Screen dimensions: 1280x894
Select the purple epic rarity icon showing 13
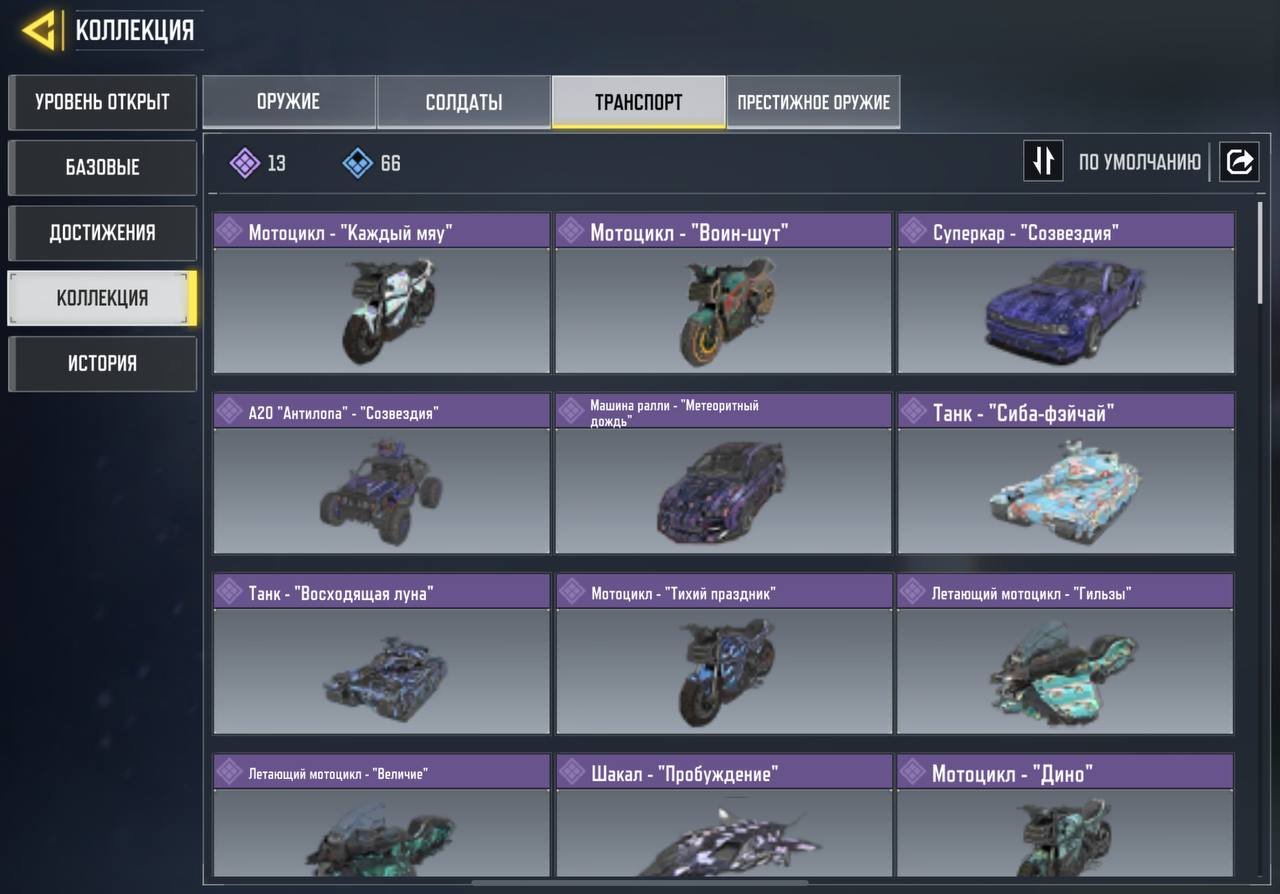245,162
